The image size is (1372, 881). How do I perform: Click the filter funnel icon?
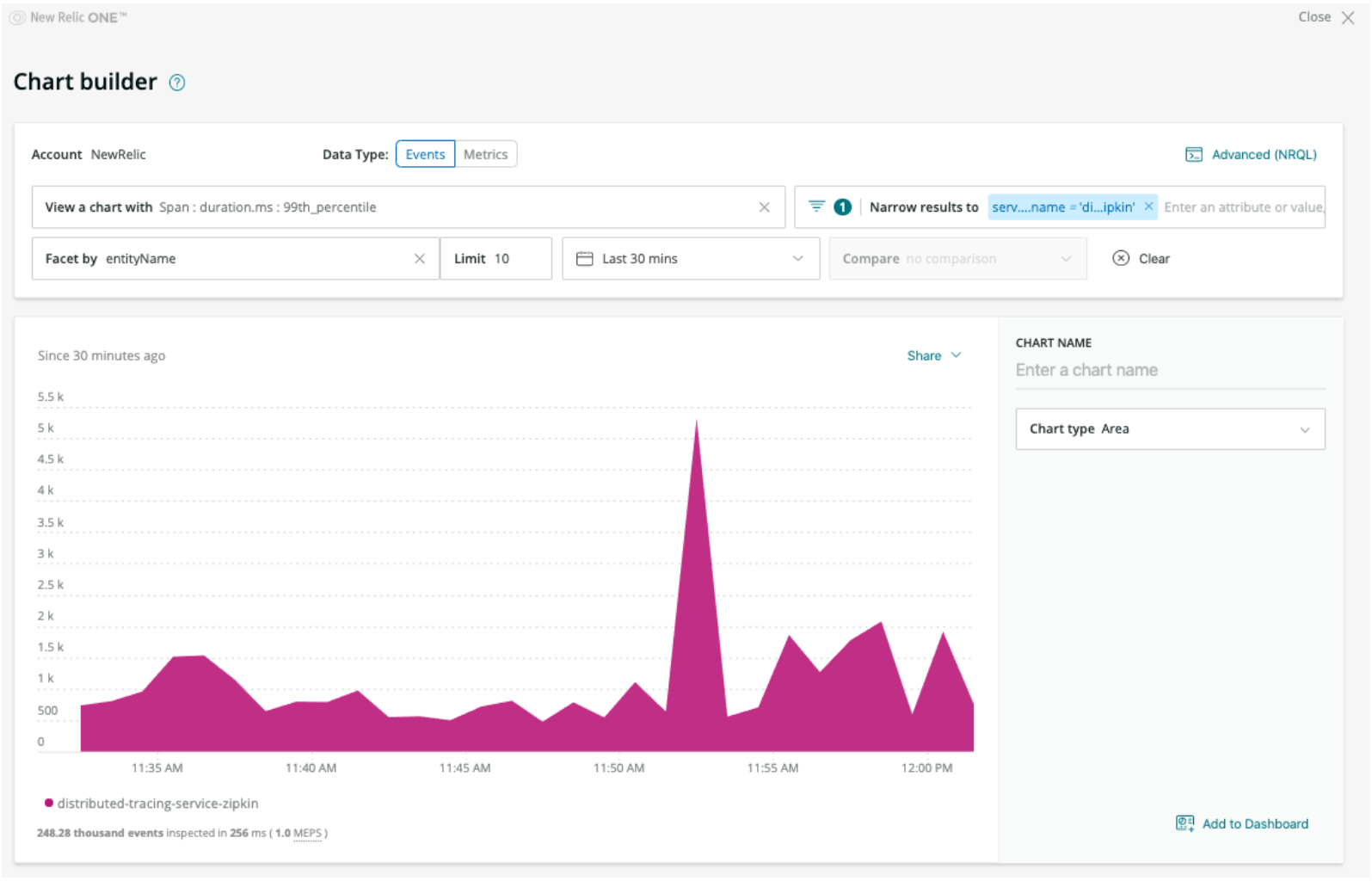click(x=816, y=206)
